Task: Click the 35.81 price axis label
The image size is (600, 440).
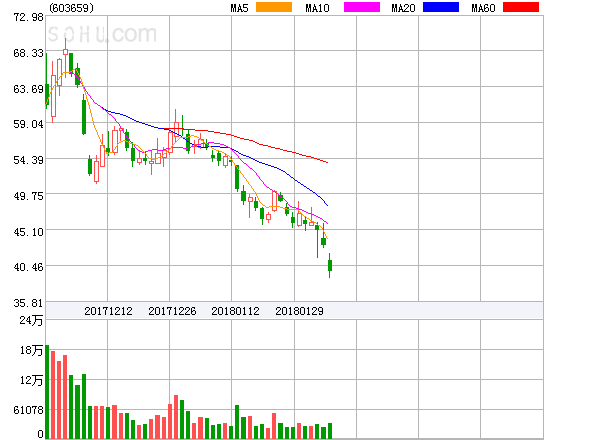Action: [29, 303]
